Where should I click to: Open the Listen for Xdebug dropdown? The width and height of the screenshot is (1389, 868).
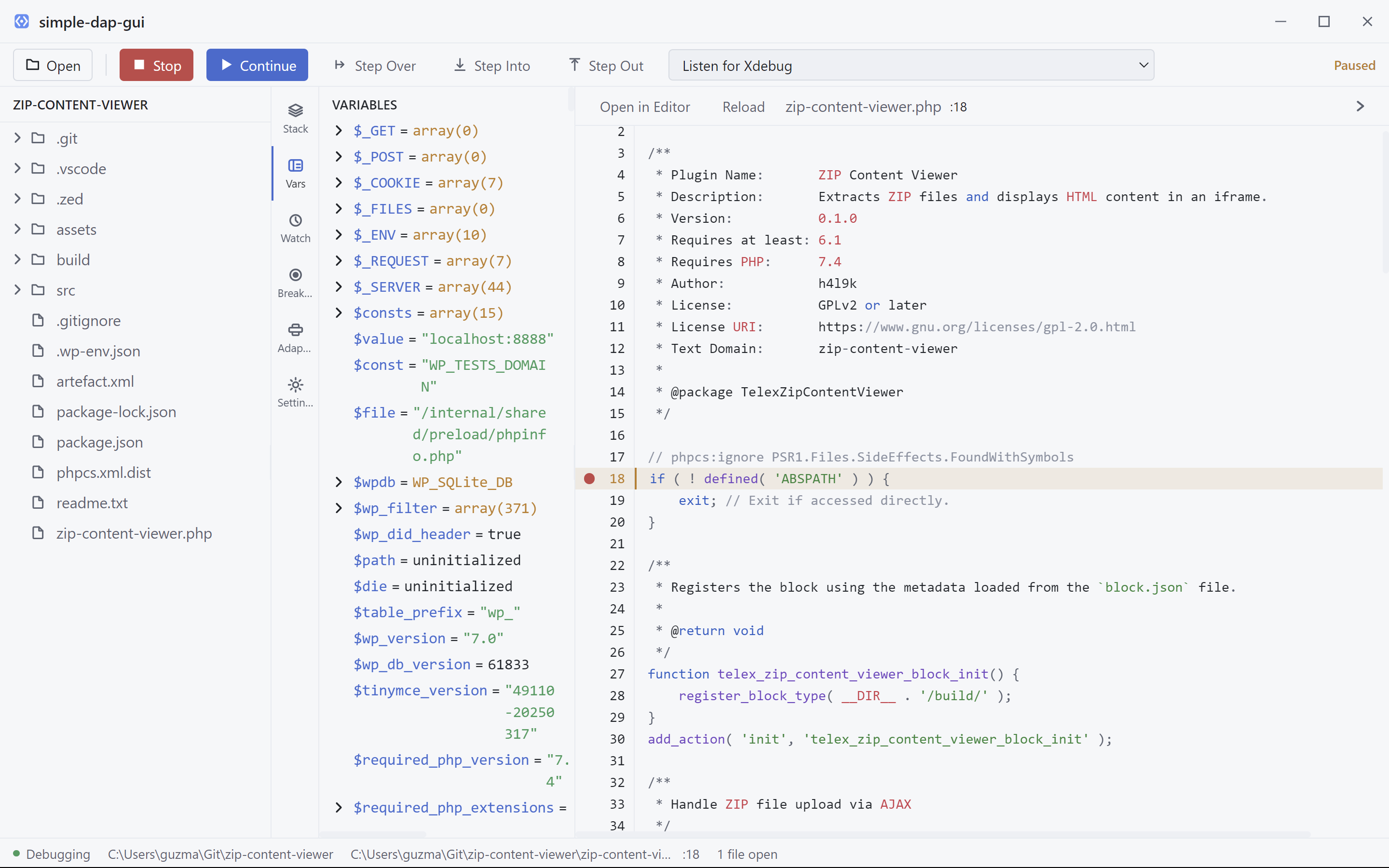point(911,66)
